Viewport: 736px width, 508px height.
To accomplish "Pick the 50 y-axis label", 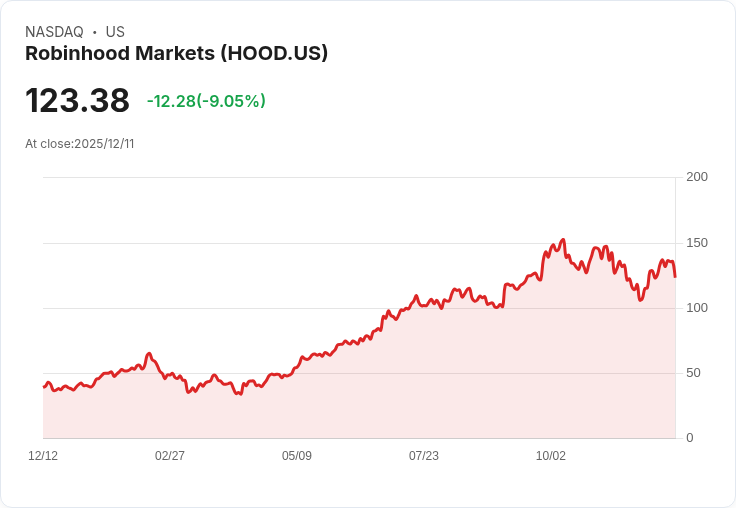I will coord(692,373).
